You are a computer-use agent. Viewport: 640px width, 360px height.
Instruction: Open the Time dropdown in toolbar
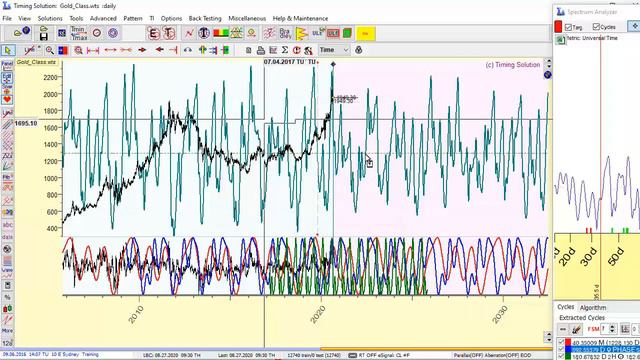[x=334, y=50]
